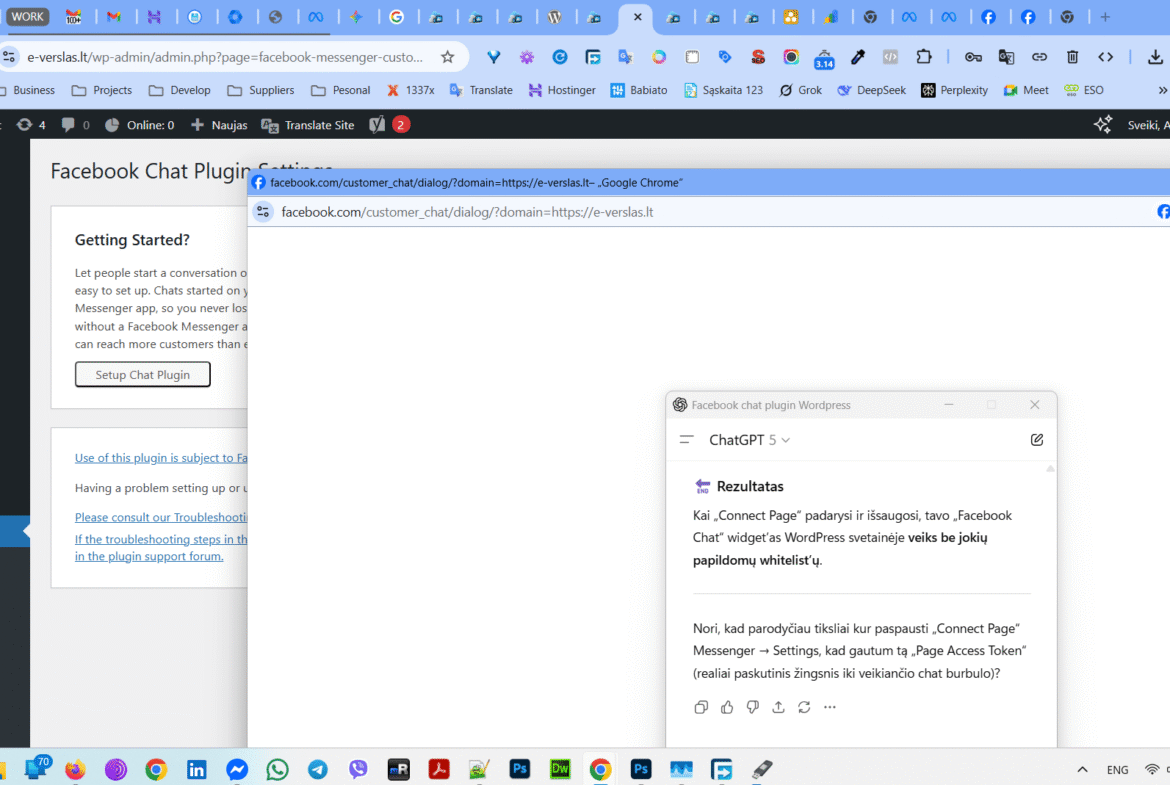Open the Hostinger bookmark
The width and height of the screenshot is (1170, 785).
click(x=562, y=90)
